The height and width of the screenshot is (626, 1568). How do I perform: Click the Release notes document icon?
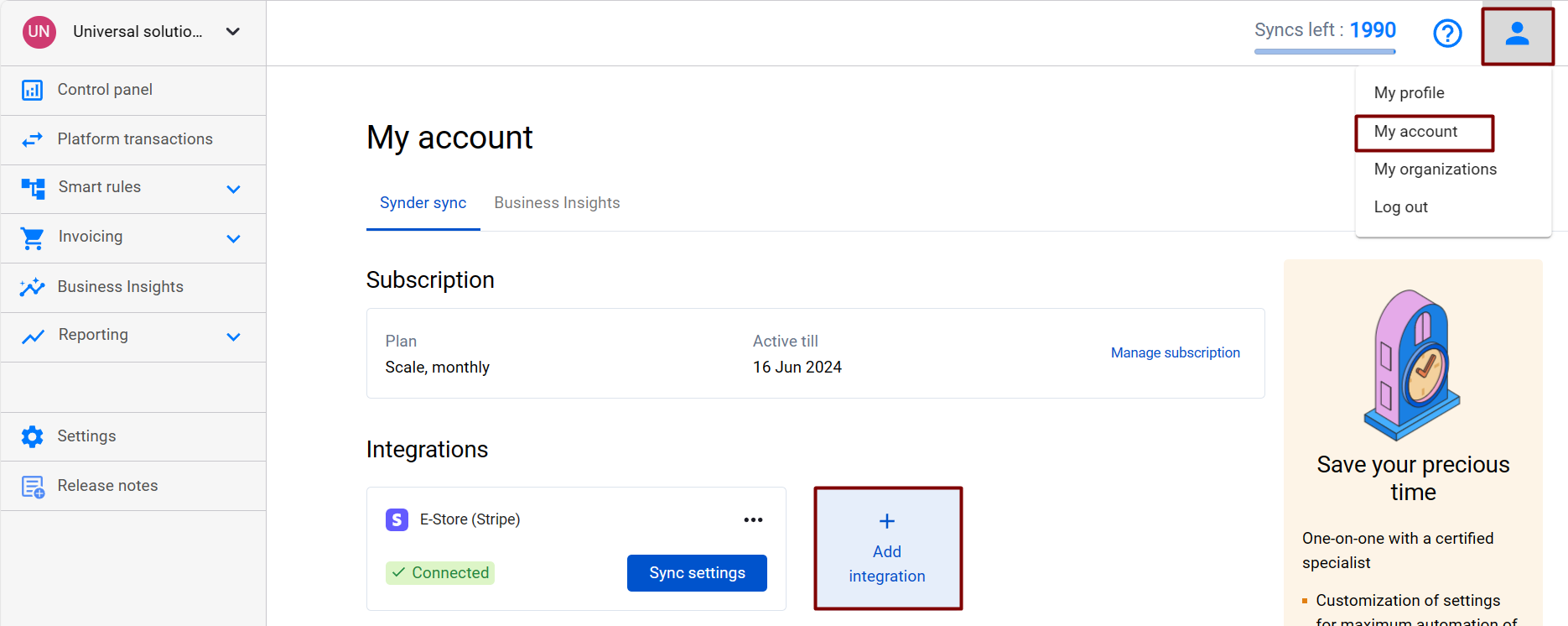pyautogui.click(x=33, y=487)
